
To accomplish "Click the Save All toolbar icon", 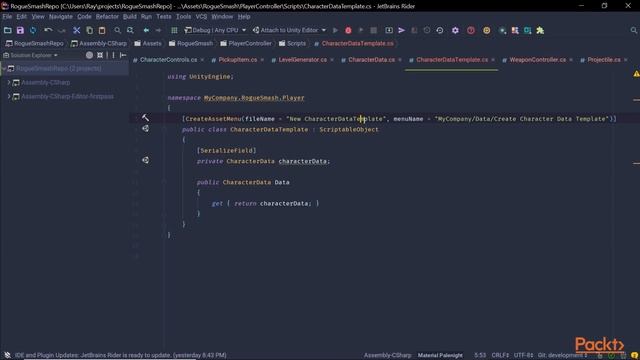I will point(20,30).
